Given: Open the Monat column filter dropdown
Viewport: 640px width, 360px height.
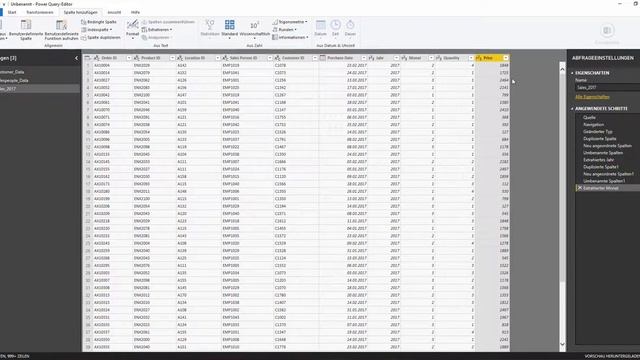Looking at the screenshot, I should click(x=431, y=58).
